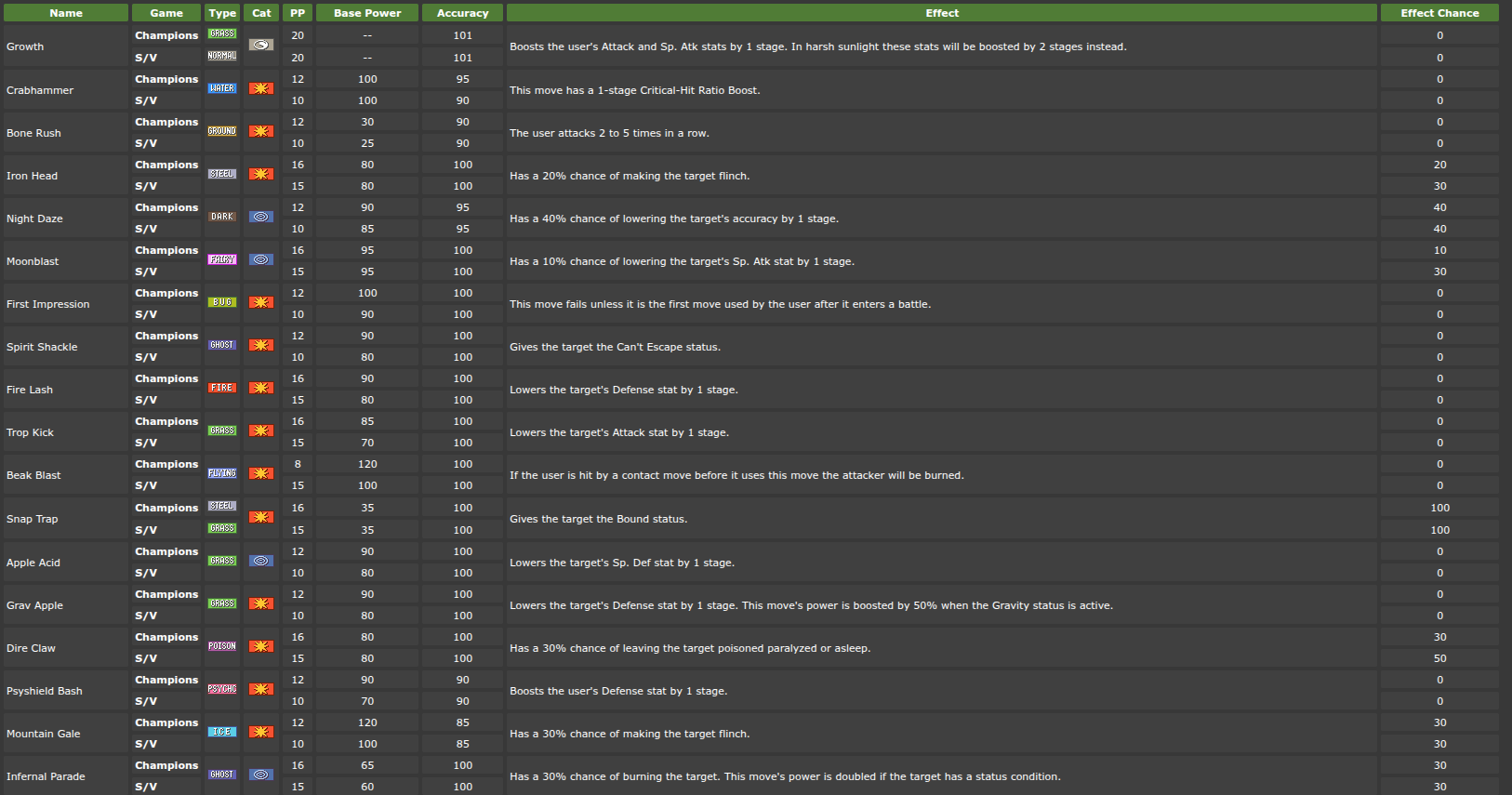Select Apple Acid's Grass type icon

pos(222,561)
